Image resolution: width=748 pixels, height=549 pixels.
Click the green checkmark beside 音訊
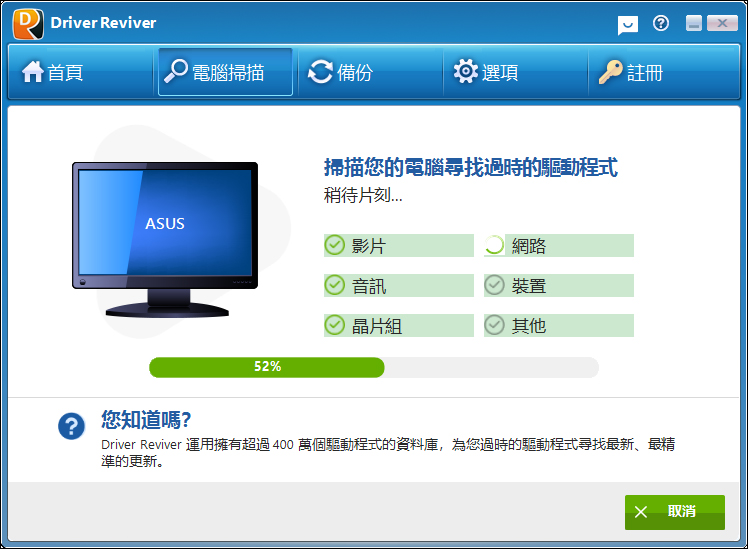334,285
